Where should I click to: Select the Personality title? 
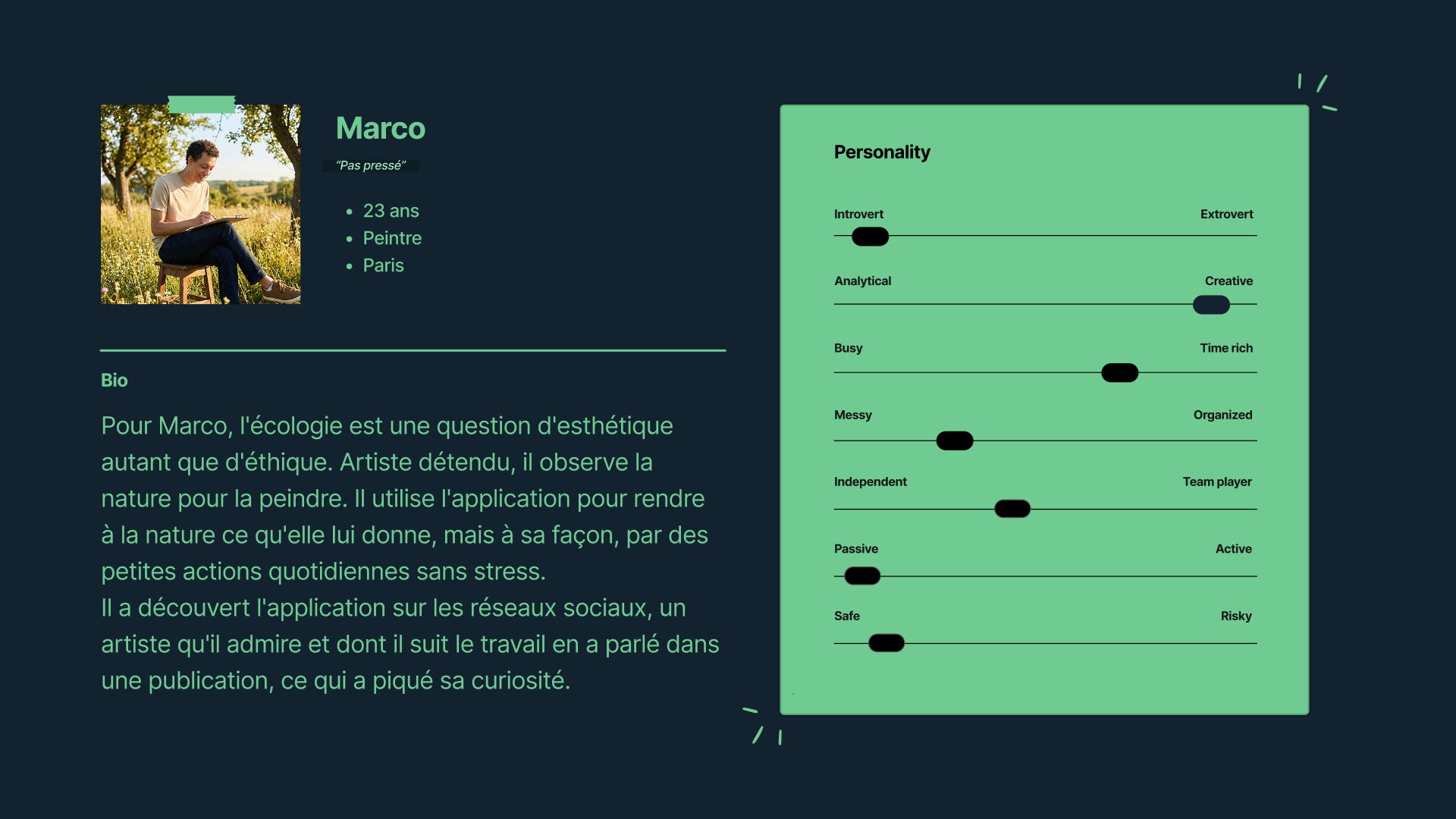pos(882,152)
